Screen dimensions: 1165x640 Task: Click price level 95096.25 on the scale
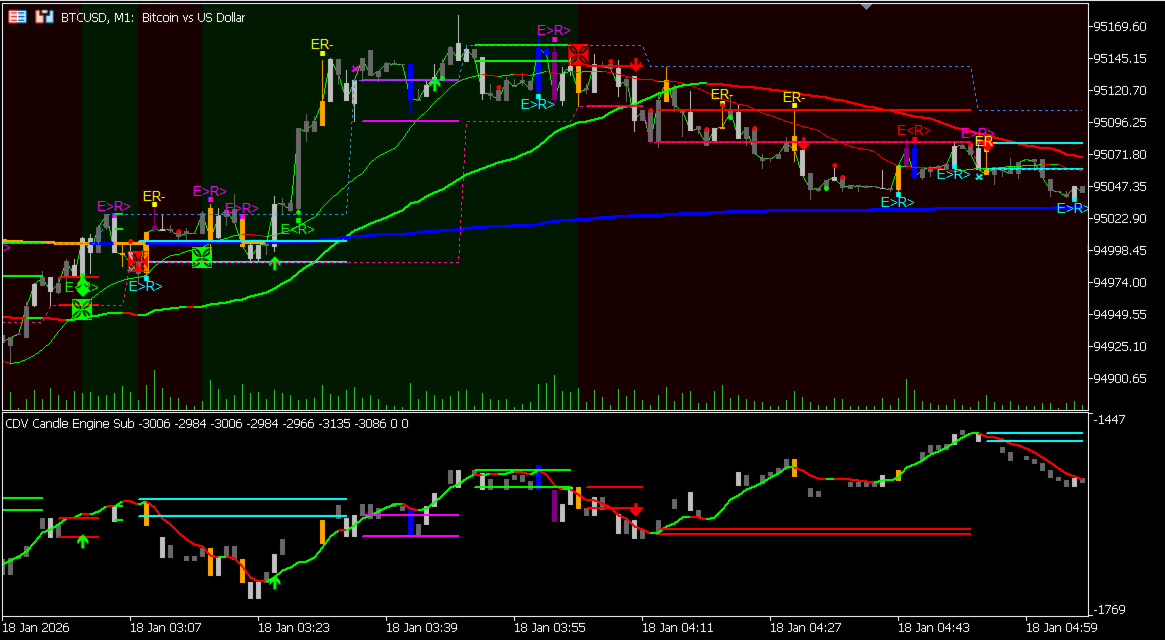[1120, 122]
